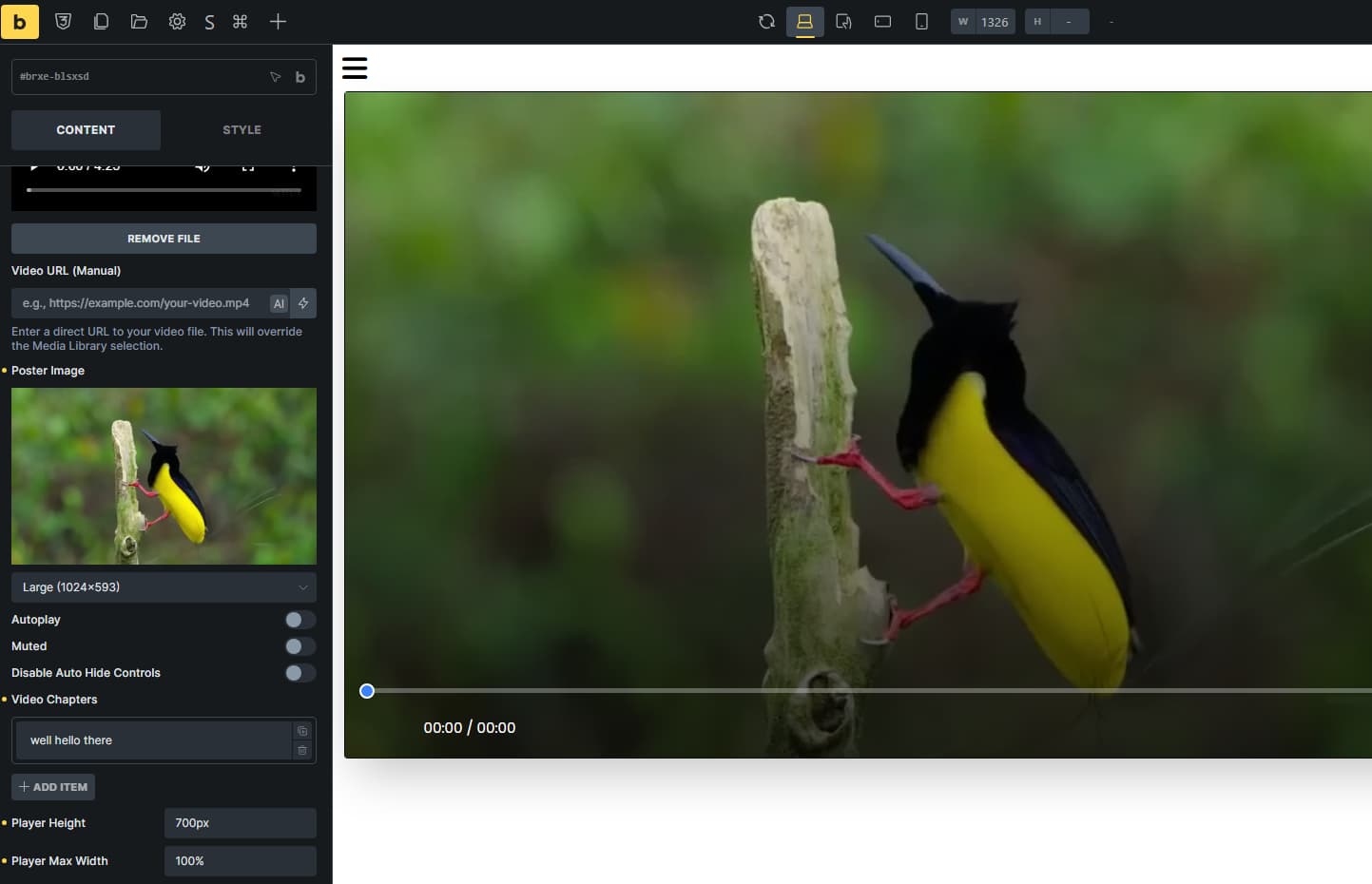Image resolution: width=1372 pixels, height=884 pixels.
Task: Open the templates folder icon
Action: (x=139, y=21)
